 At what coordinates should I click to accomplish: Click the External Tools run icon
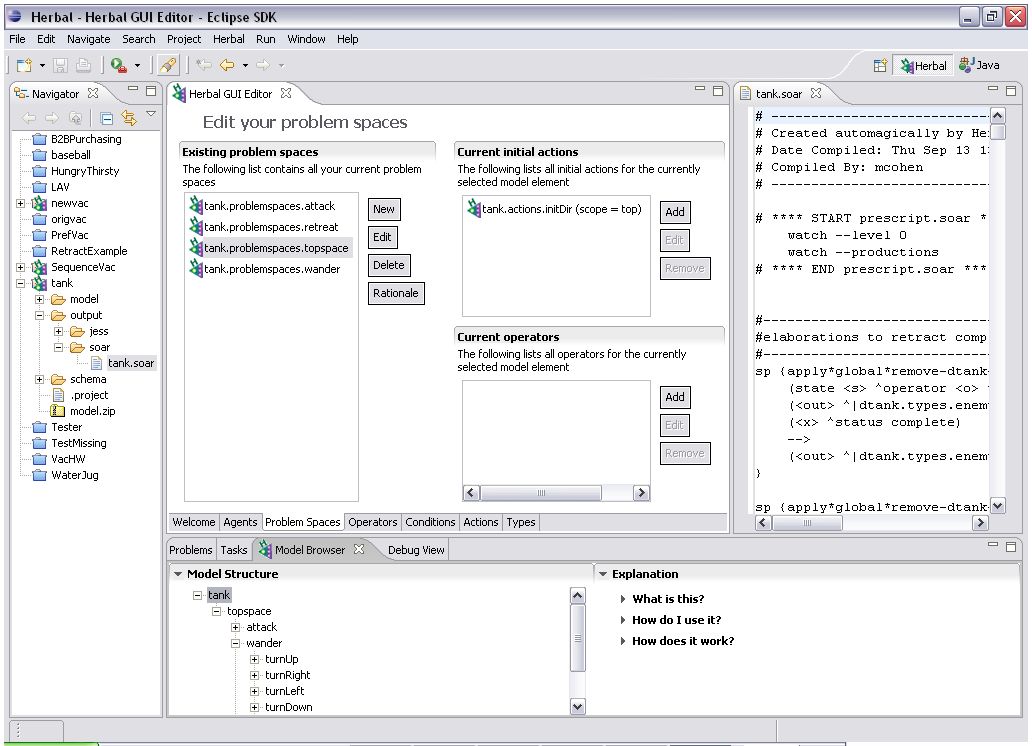119,65
